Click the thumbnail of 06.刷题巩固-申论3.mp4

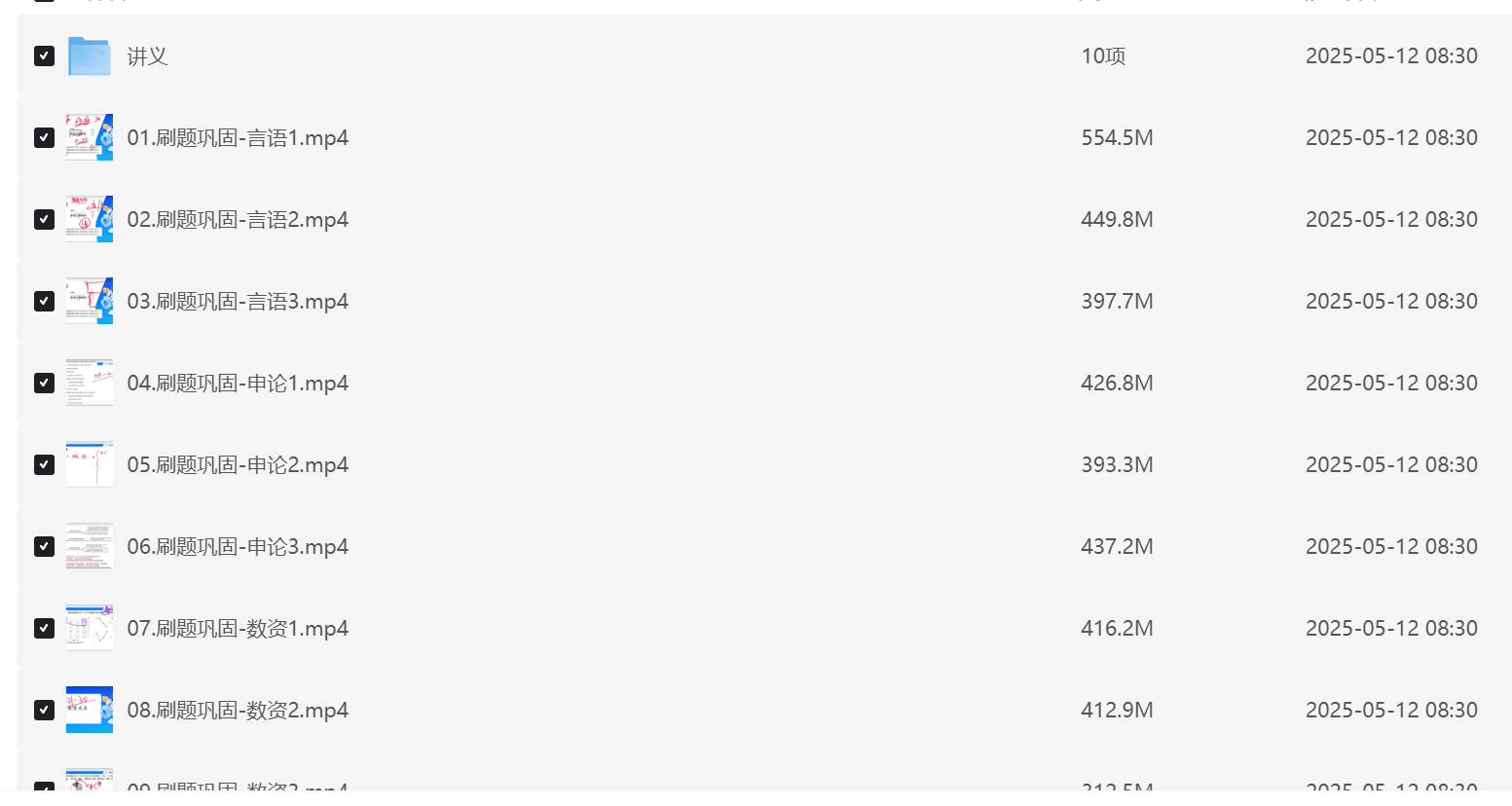coord(90,546)
